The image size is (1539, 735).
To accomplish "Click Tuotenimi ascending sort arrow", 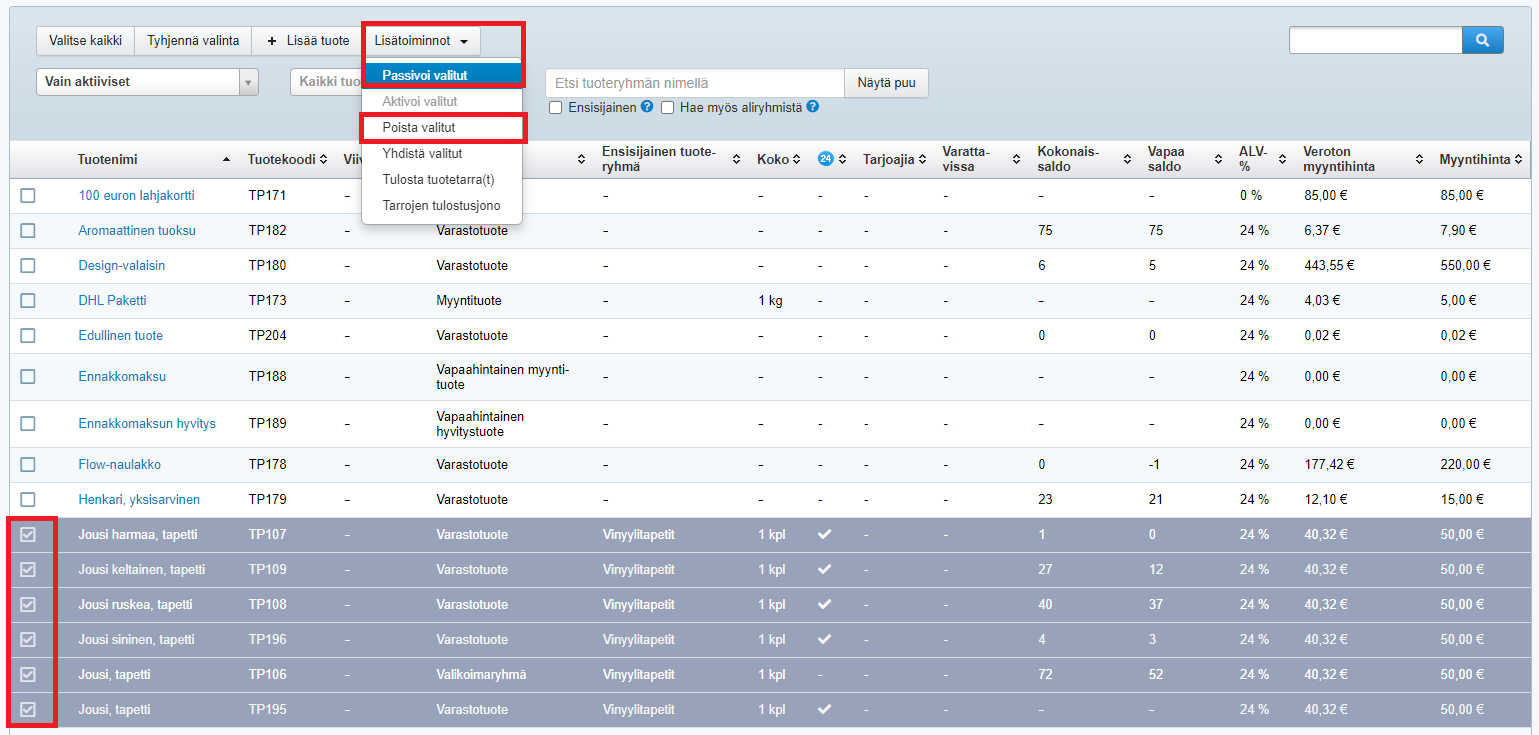I will [x=226, y=159].
